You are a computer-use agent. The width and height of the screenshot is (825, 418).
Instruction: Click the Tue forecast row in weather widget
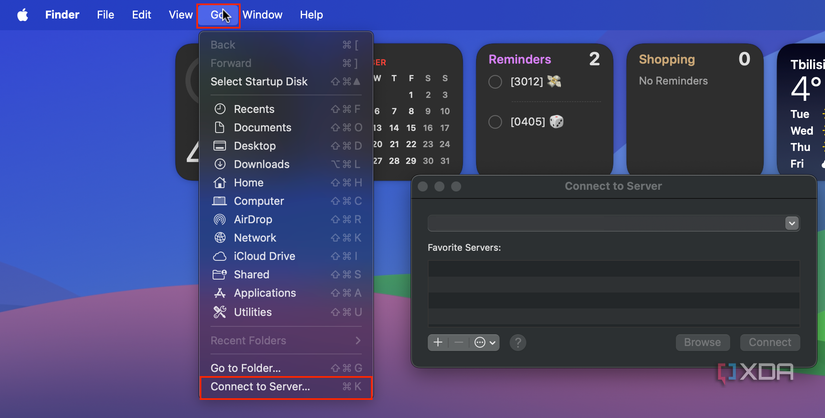(x=807, y=114)
